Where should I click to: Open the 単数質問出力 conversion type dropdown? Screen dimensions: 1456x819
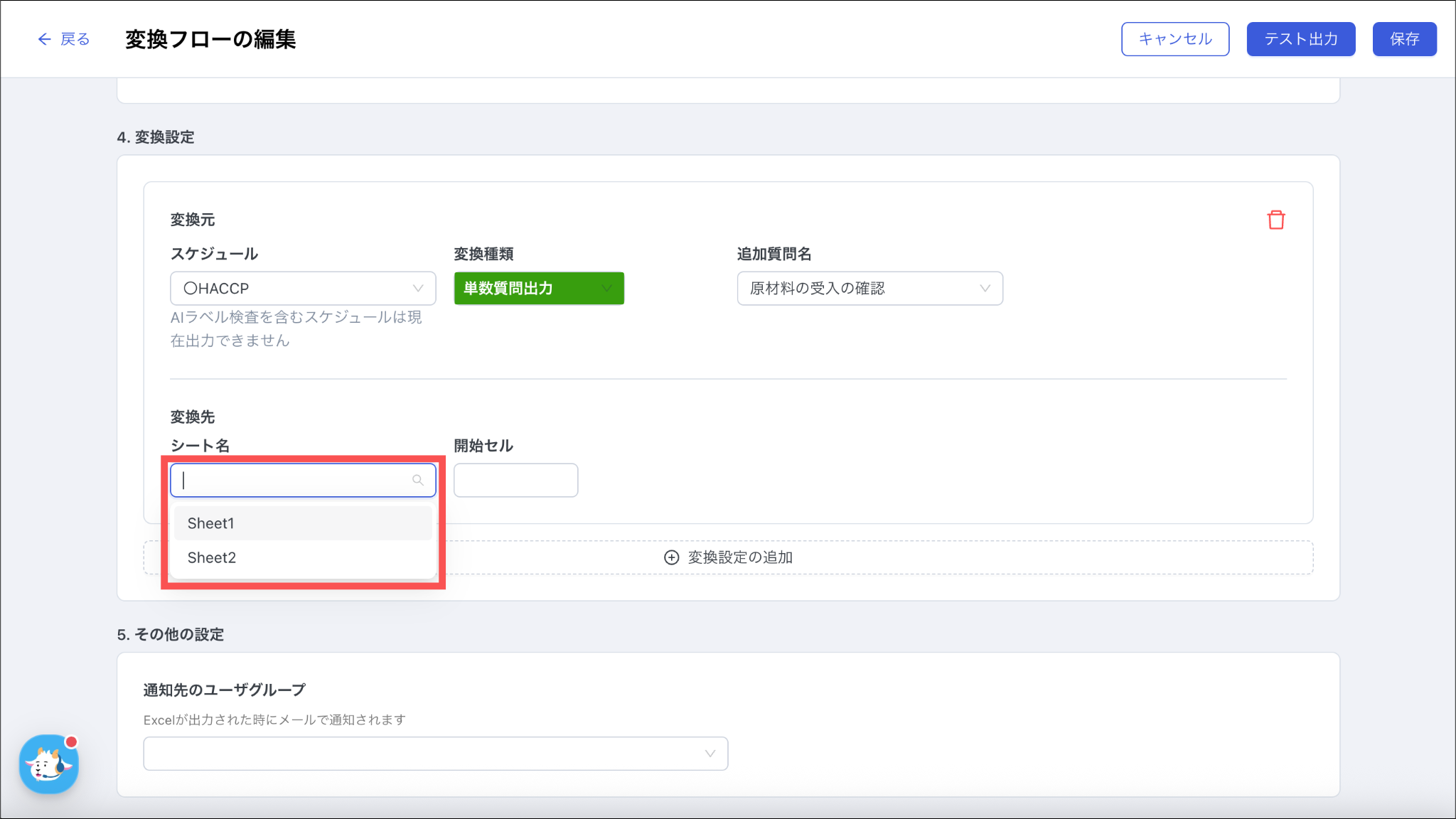538,288
